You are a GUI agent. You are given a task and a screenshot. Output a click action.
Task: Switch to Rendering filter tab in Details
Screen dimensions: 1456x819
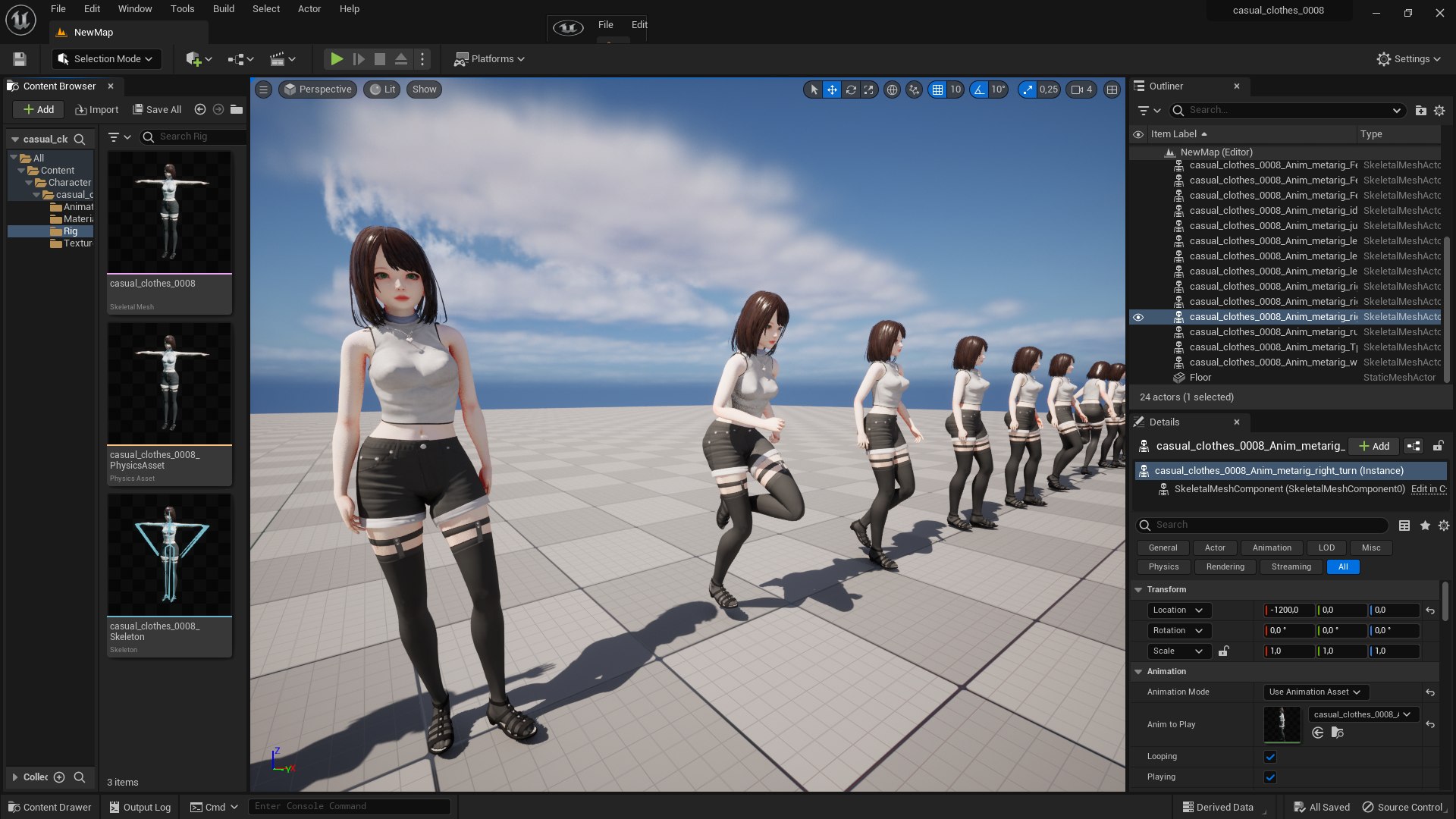click(x=1225, y=567)
